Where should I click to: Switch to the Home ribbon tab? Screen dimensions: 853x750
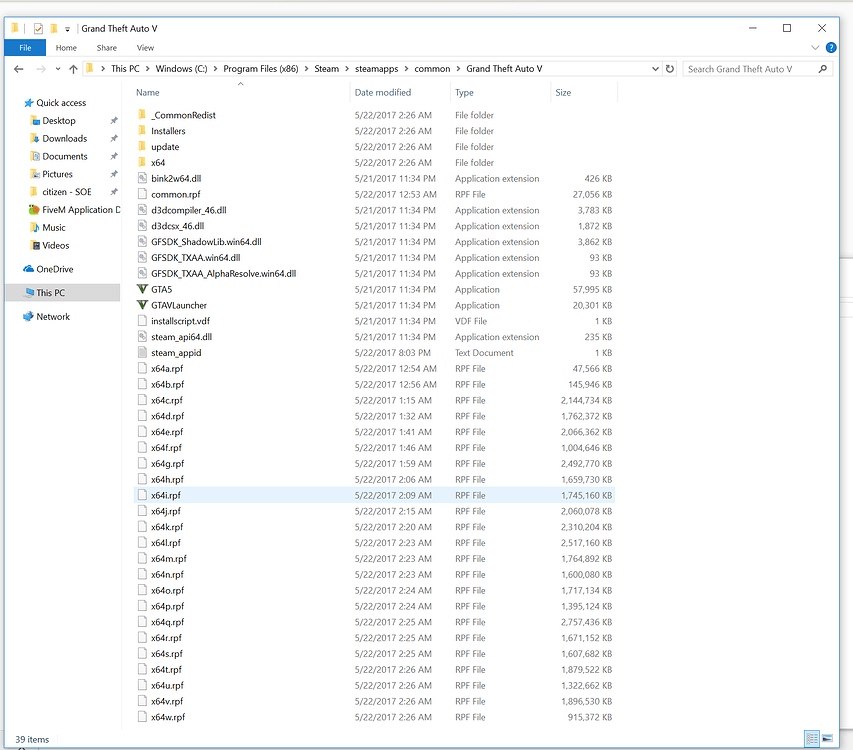[x=66, y=48]
